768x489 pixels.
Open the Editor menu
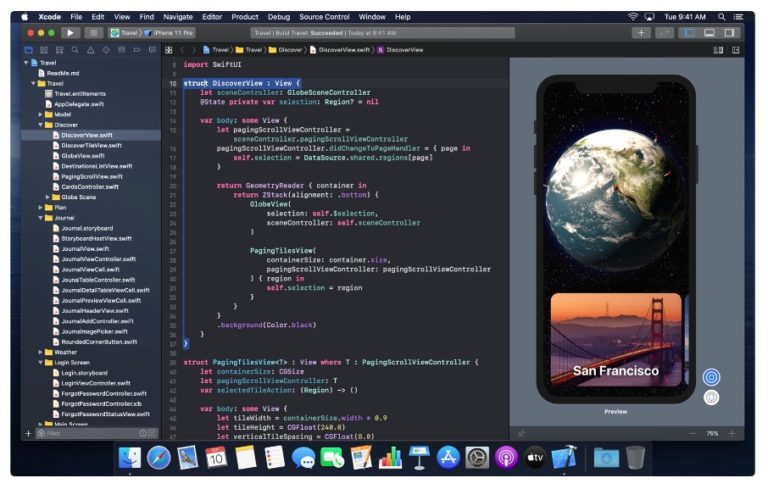(x=212, y=17)
